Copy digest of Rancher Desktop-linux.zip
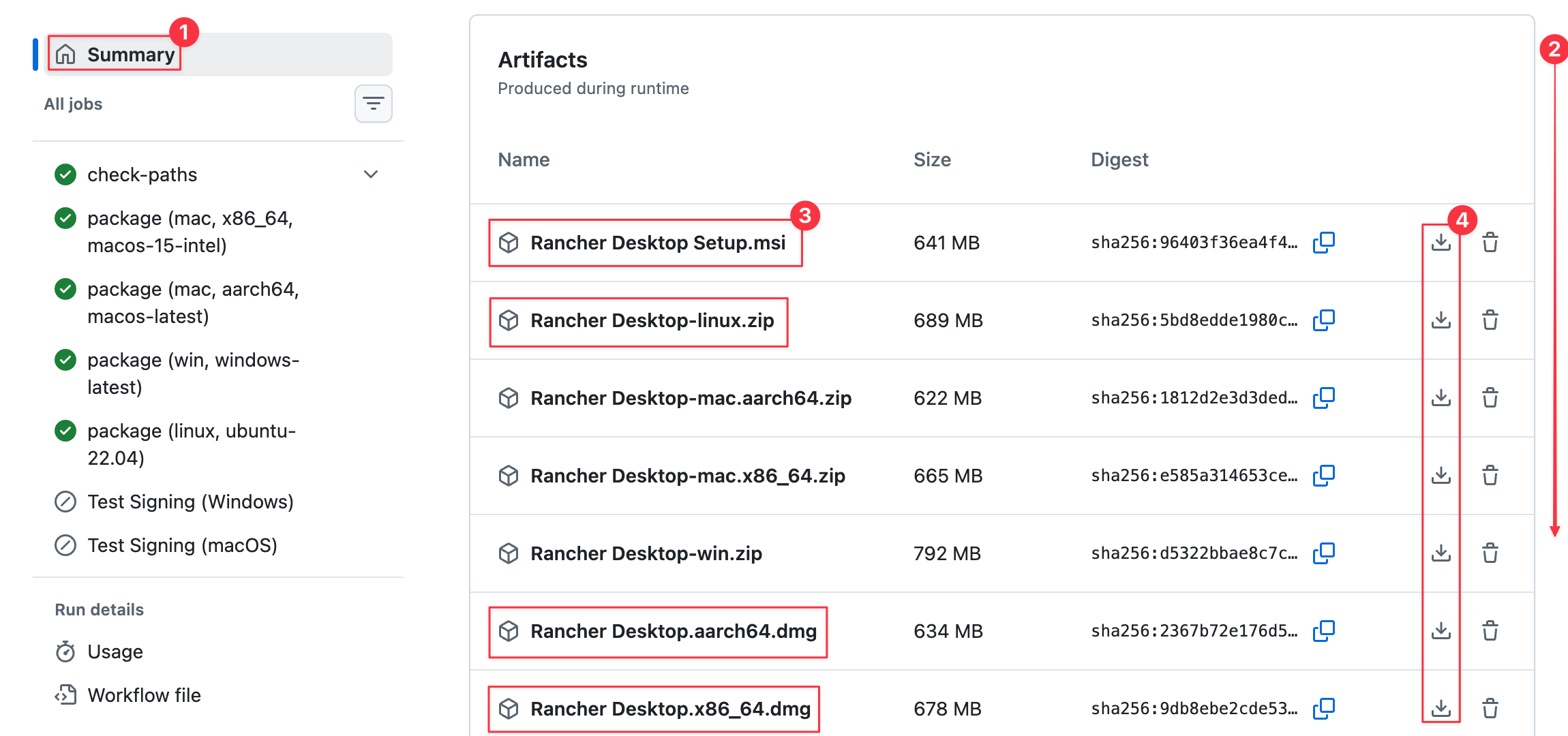This screenshot has height=736, width=1568. [1323, 320]
